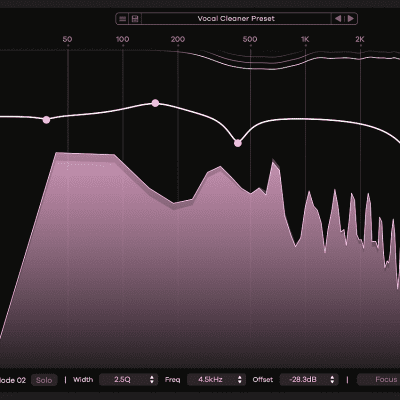Click the 2K frequency grid label

coord(360,39)
